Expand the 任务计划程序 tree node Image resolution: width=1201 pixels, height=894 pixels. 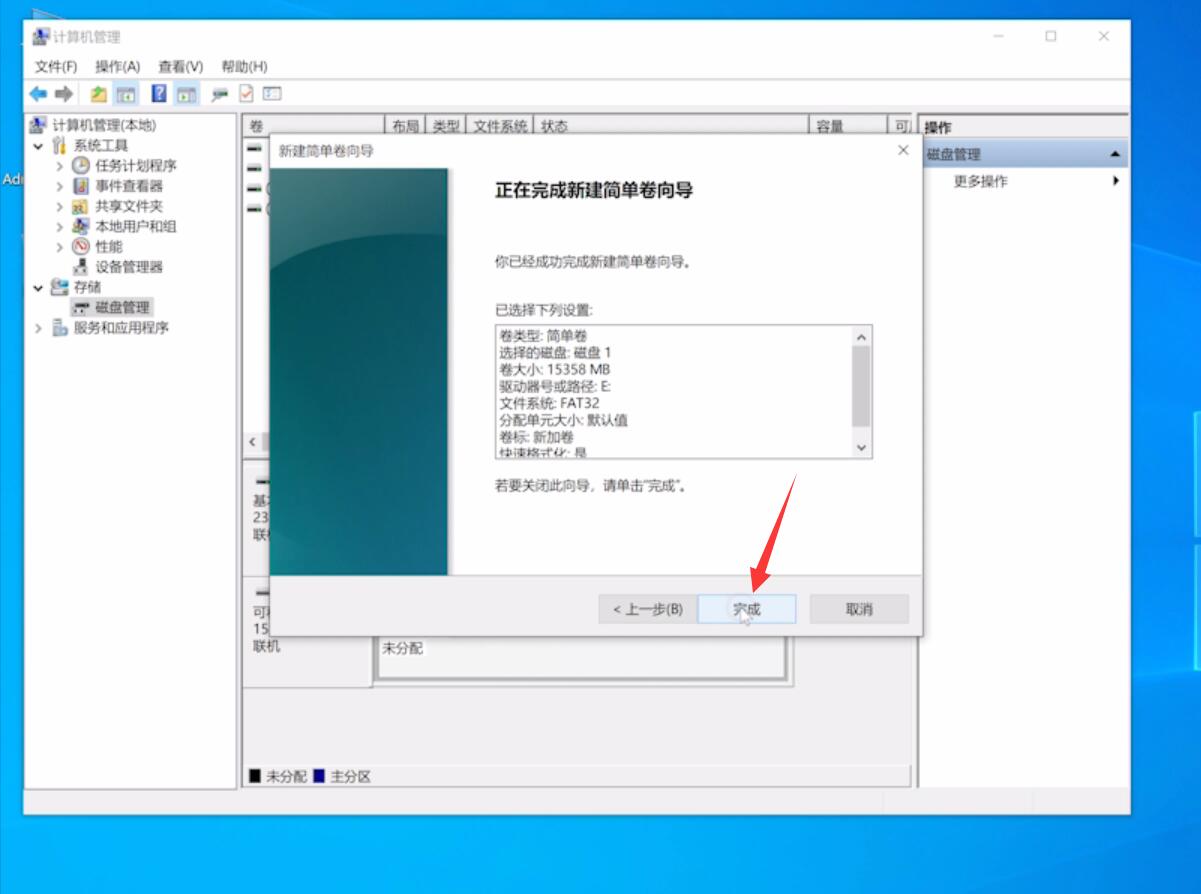click(60, 166)
